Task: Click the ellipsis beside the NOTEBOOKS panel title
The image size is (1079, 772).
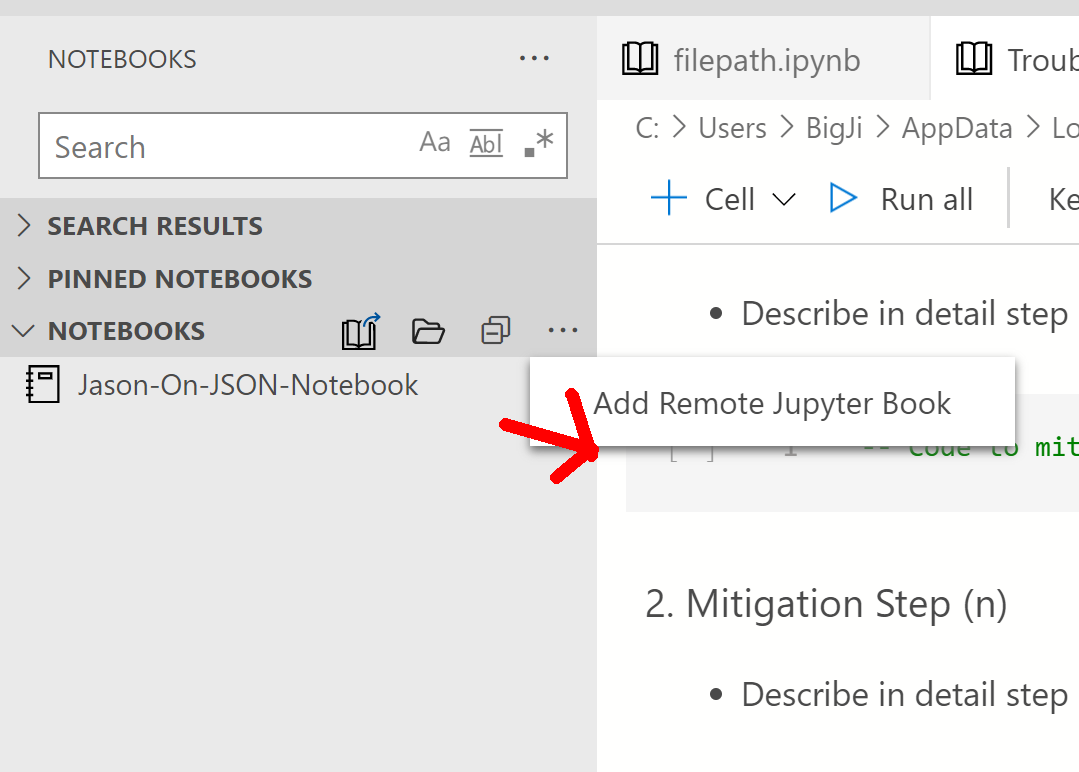Action: click(x=535, y=59)
